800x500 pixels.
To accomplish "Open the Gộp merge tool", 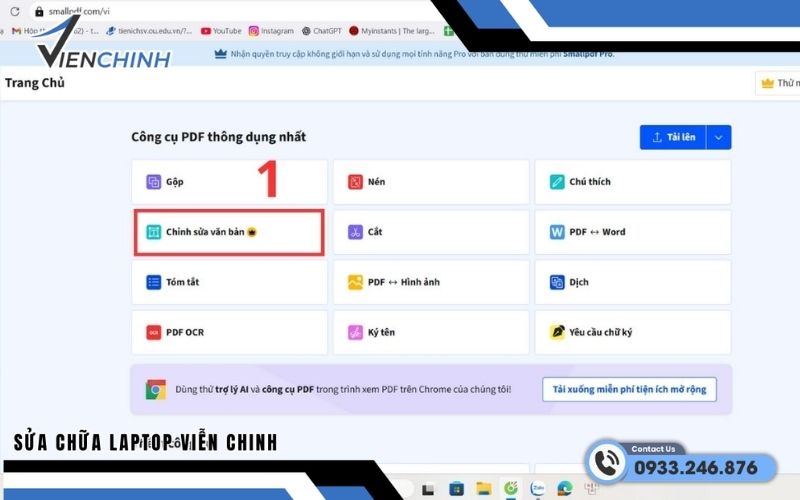I will point(229,182).
